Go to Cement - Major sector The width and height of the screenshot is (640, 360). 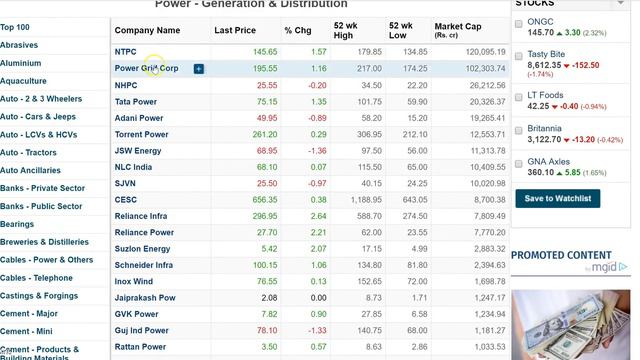point(29,313)
